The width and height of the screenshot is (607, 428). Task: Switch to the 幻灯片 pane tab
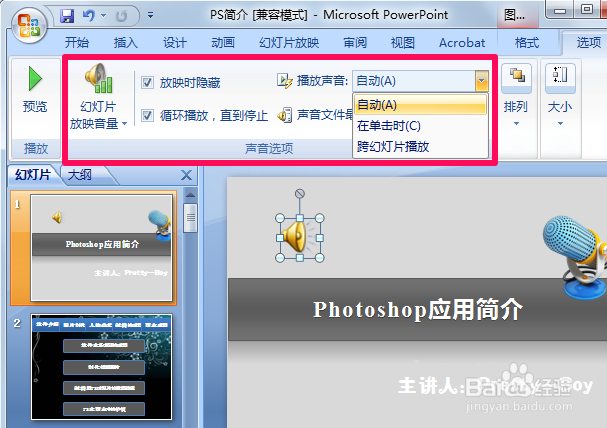[x=33, y=175]
